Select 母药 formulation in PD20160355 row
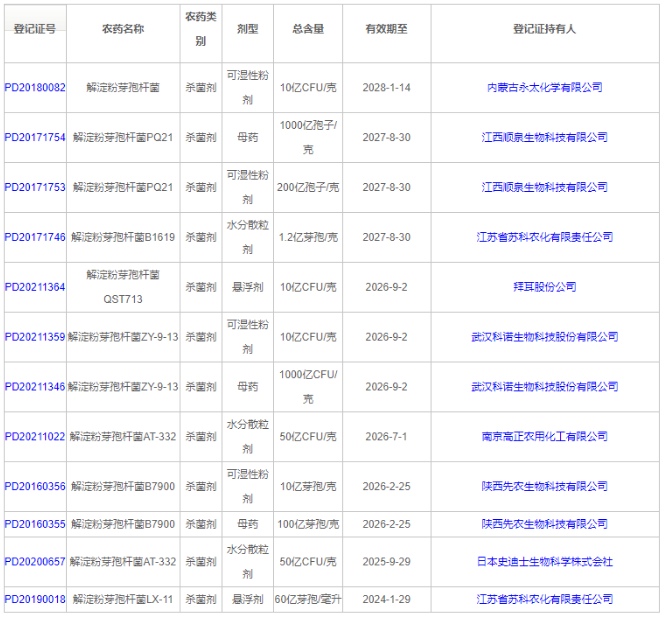 tap(248, 525)
